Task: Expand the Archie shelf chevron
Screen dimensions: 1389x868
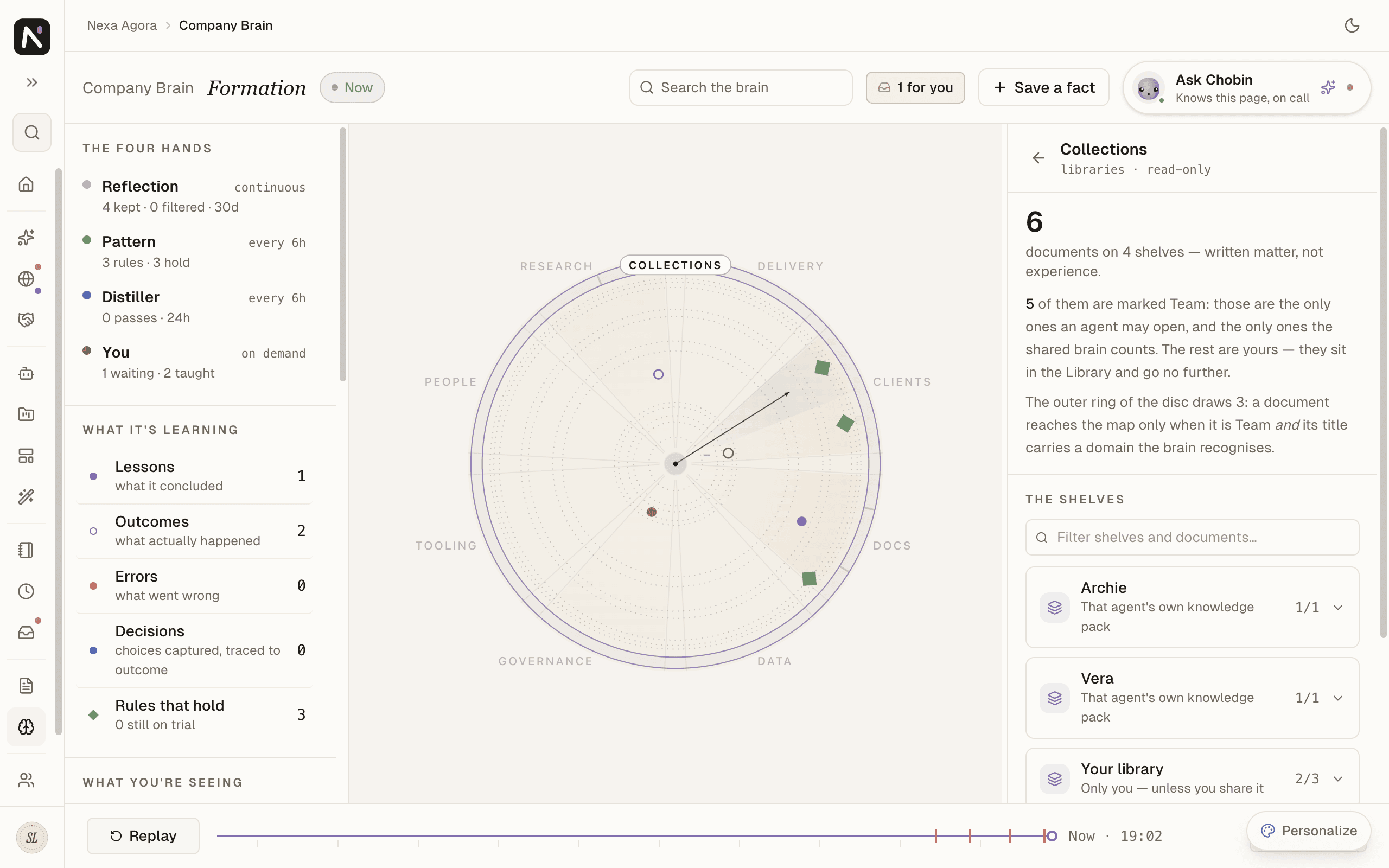Action: click(x=1338, y=608)
